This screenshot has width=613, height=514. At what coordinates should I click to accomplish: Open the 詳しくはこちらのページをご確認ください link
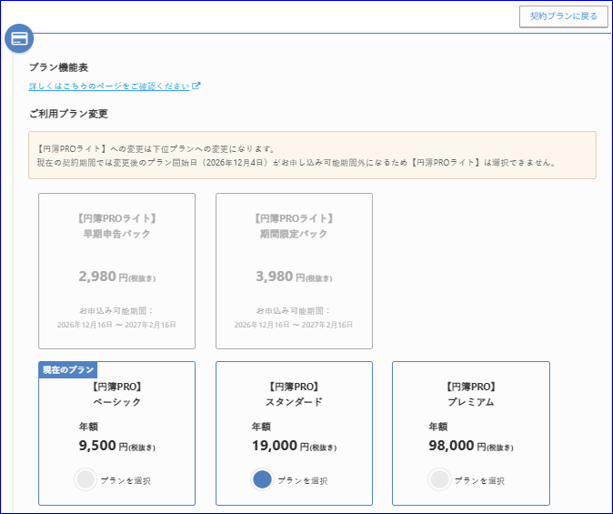[109, 86]
